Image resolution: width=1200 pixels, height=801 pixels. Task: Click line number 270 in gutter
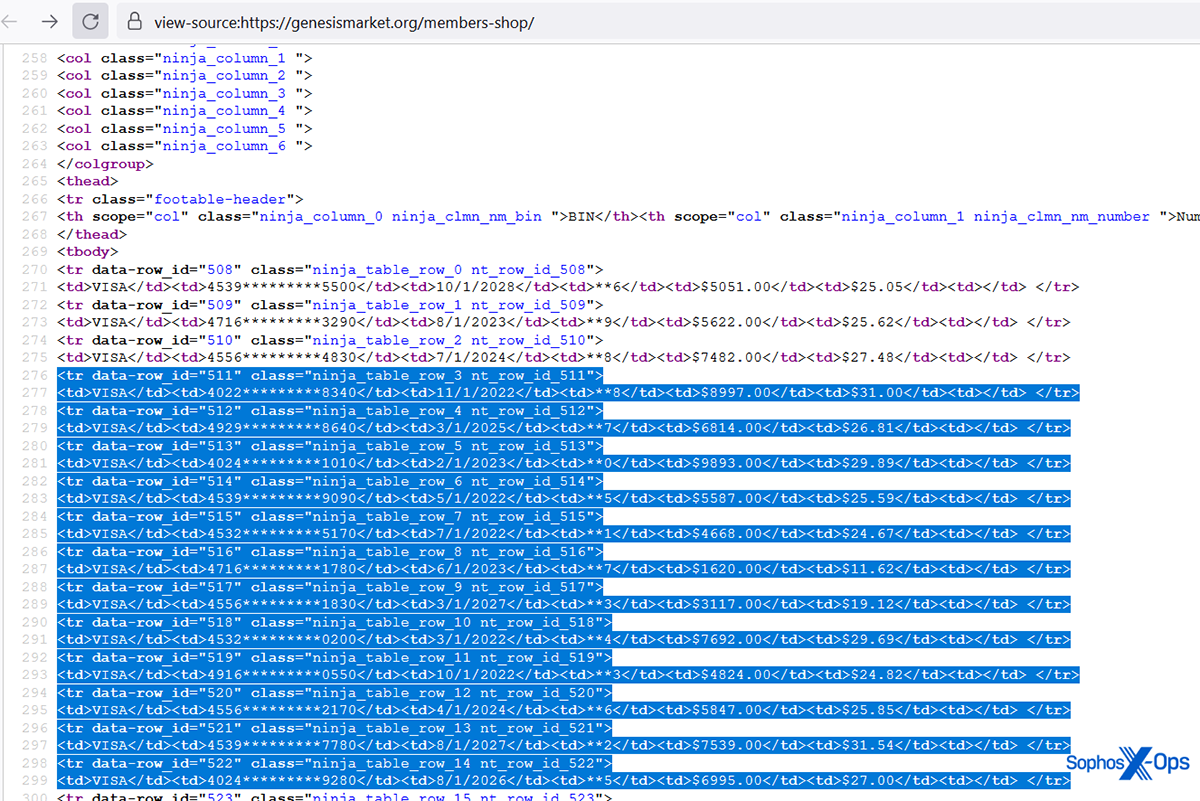34,269
